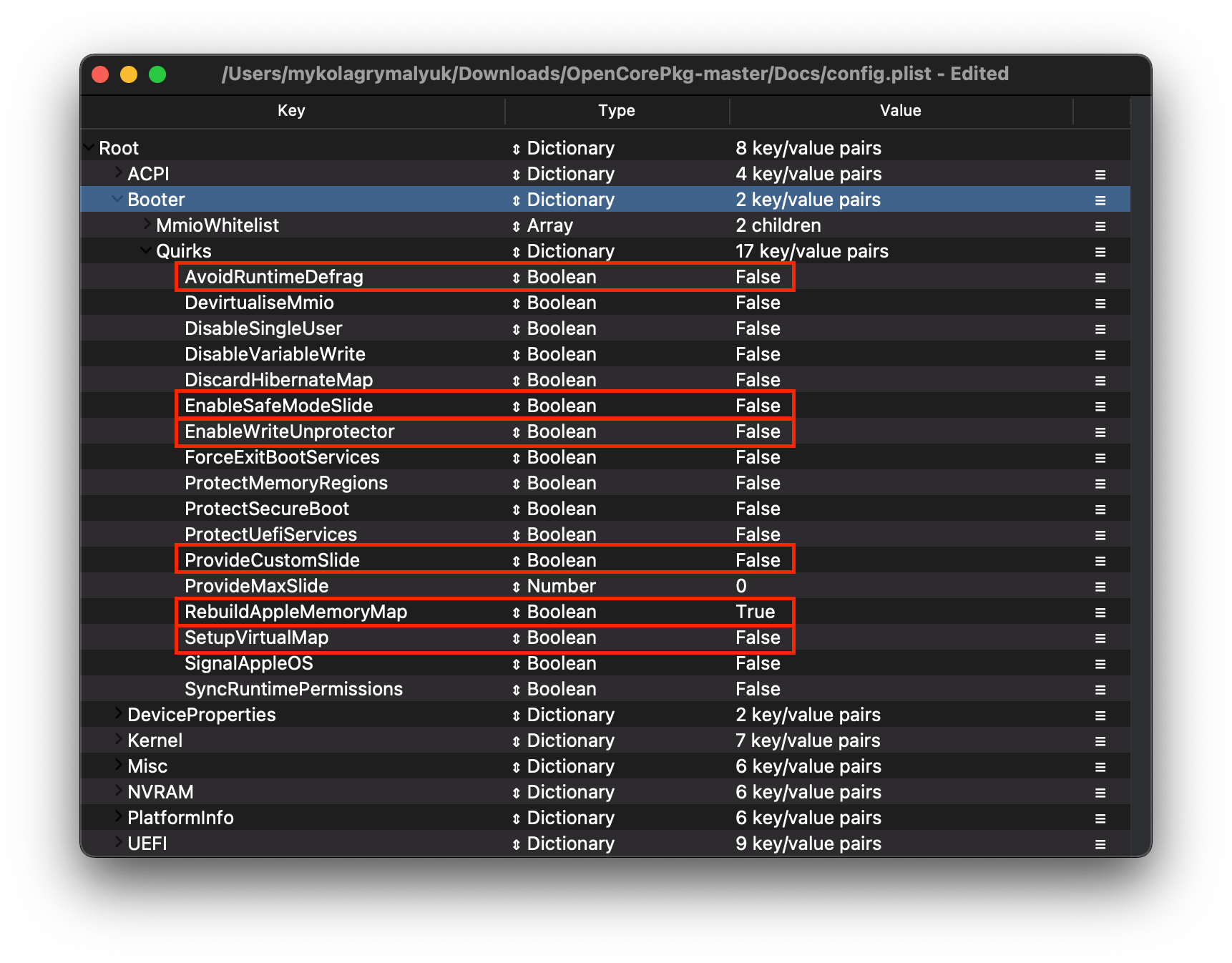Image resolution: width=1232 pixels, height=963 pixels.
Task: Expand the NVRAM dictionary chevron
Action: (x=118, y=791)
